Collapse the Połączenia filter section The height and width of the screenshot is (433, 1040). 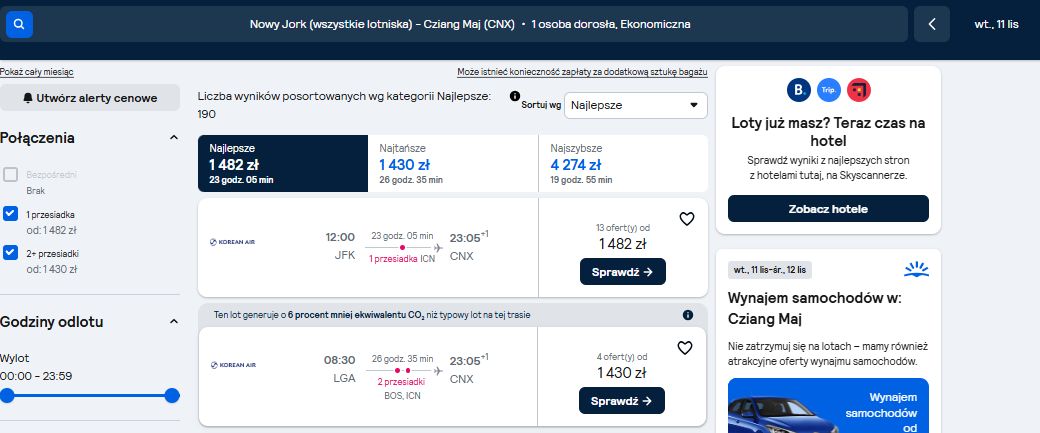click(x=174, y=138)
